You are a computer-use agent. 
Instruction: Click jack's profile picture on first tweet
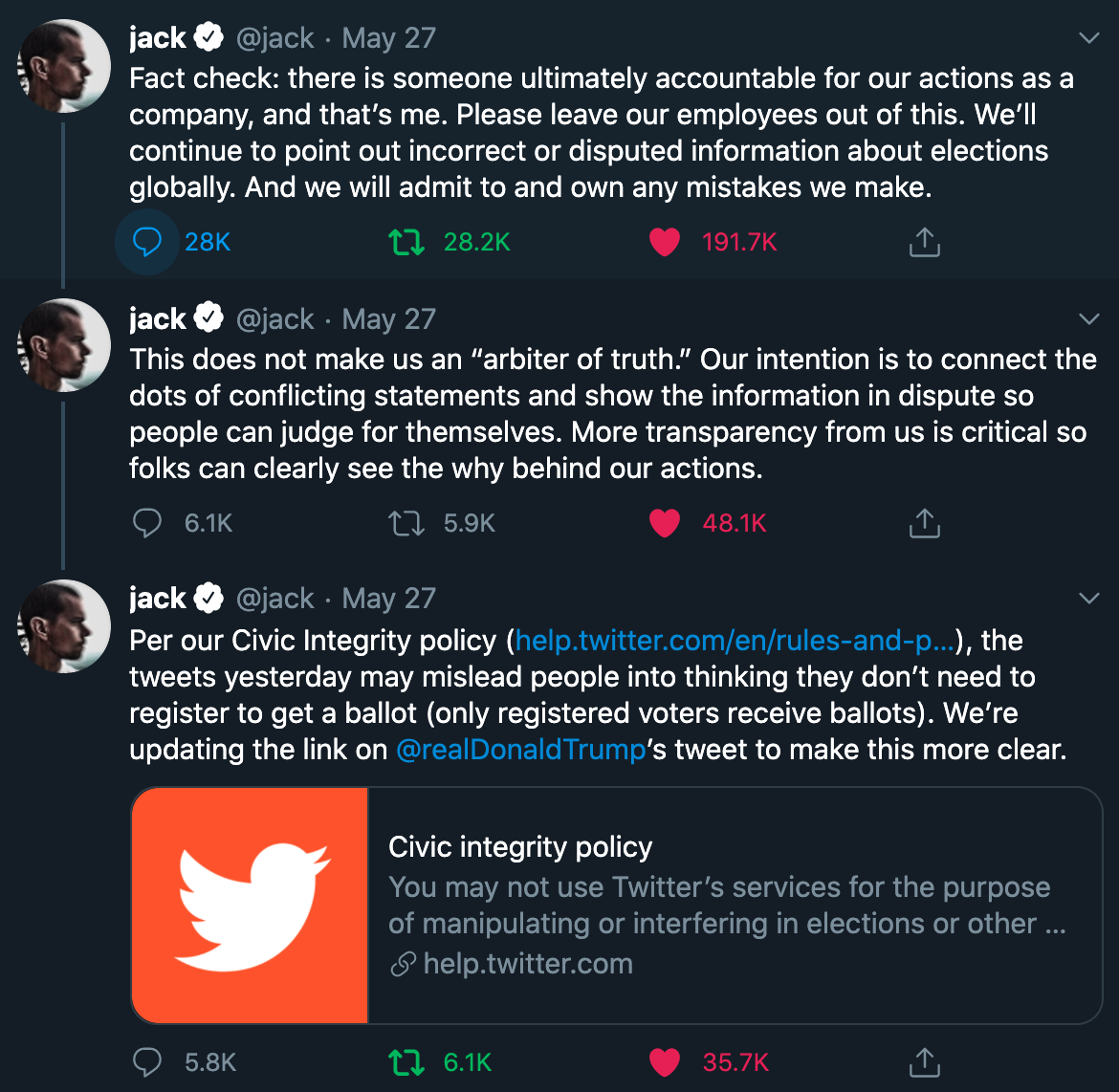point(64,65)
